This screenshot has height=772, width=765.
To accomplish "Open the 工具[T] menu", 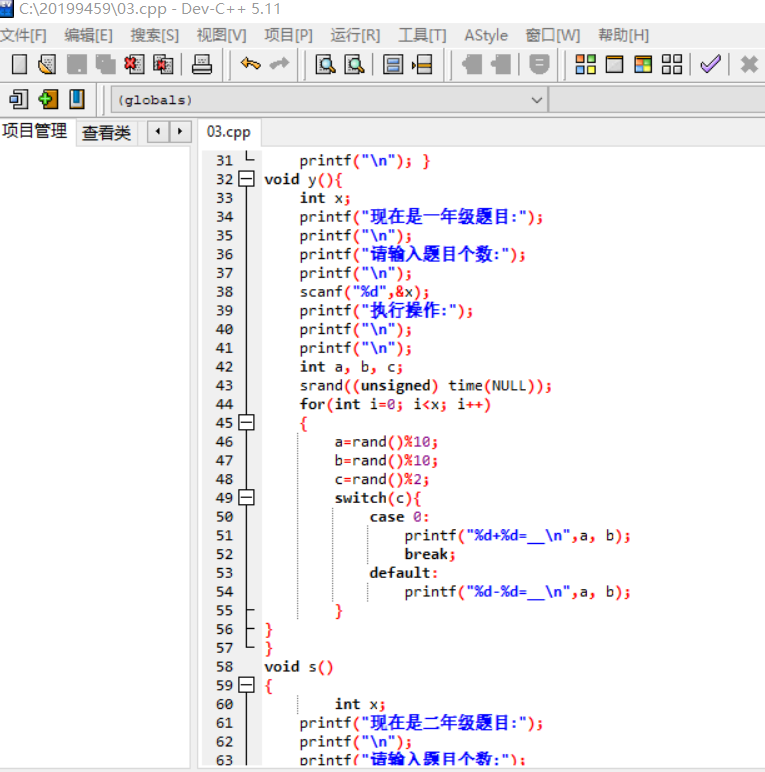I will click(x=422, y=35).
